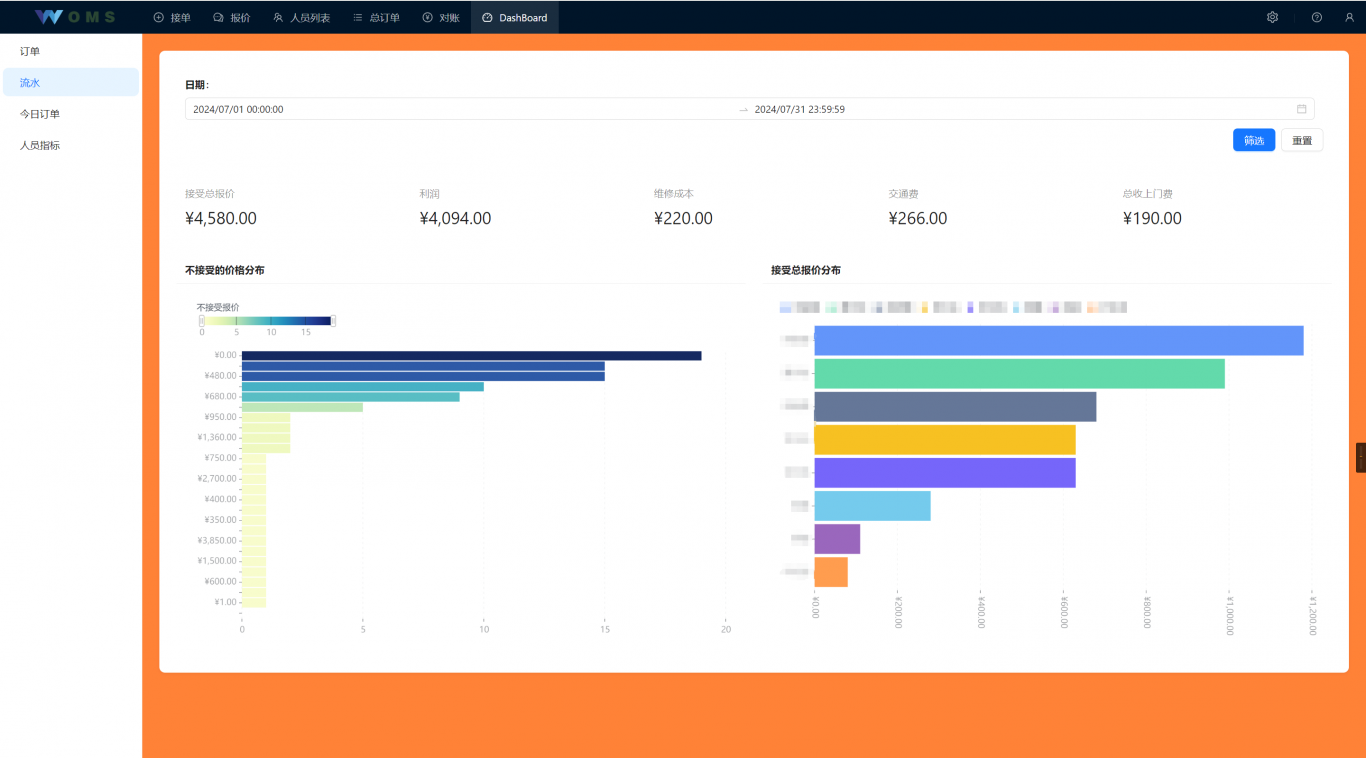Click the indigo bar in 接受总报价分布

pos(945,473)
